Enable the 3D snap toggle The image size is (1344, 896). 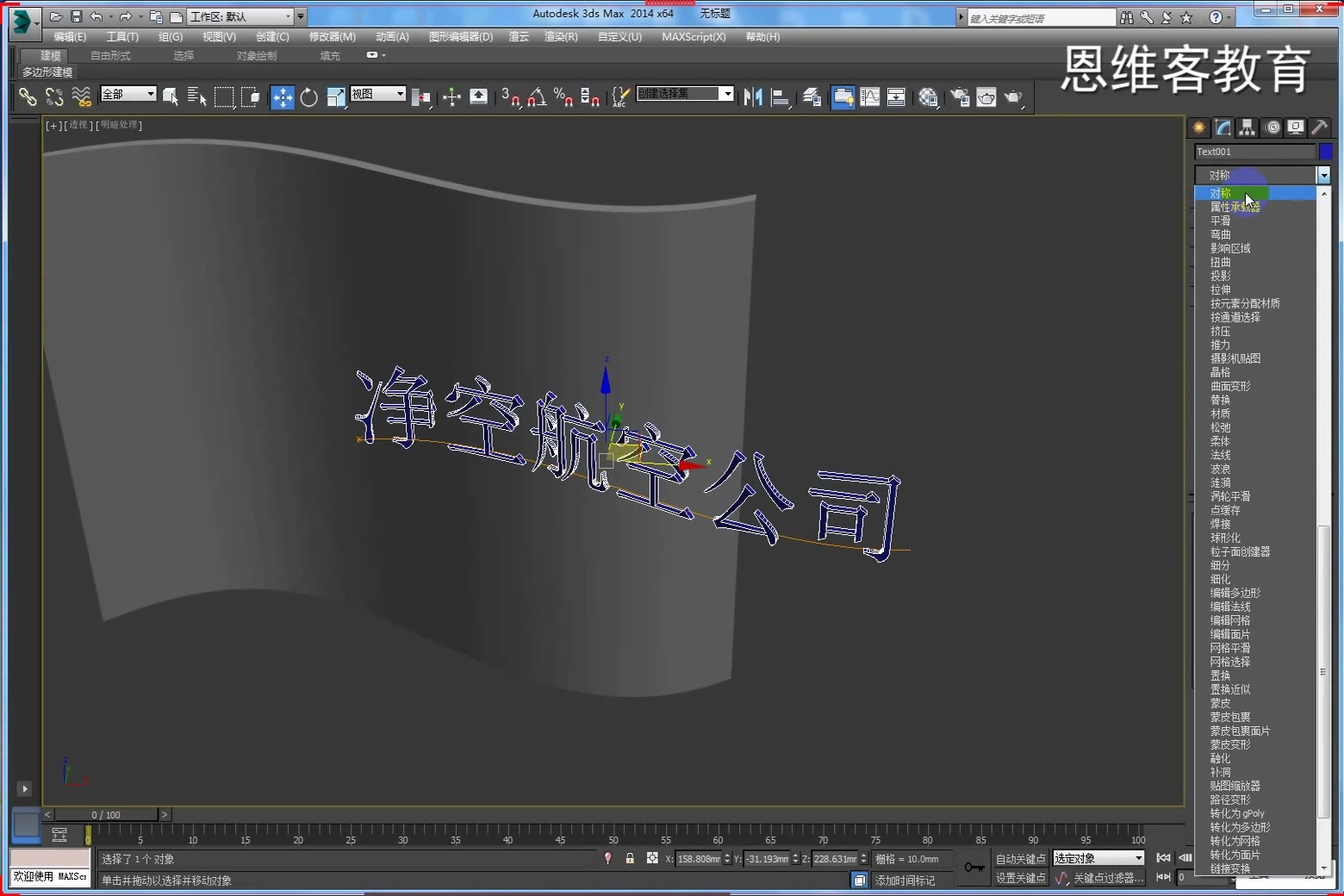(513, 96)
